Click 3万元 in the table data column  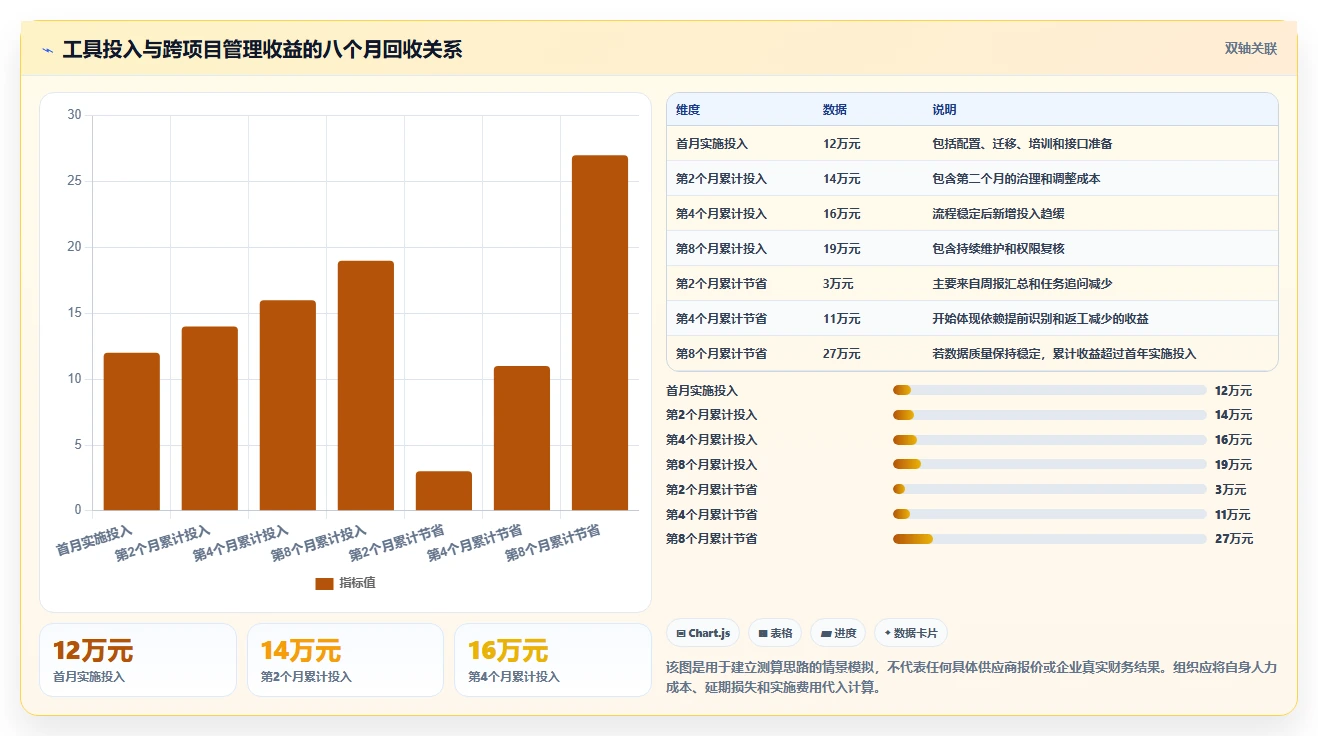pos(838,284)
